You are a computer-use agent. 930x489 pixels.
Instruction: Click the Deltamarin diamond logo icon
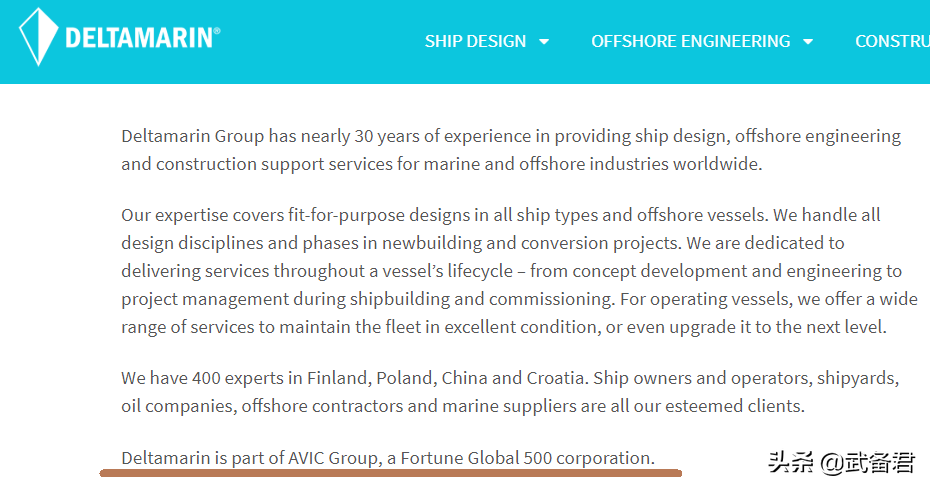coord(38,38)
